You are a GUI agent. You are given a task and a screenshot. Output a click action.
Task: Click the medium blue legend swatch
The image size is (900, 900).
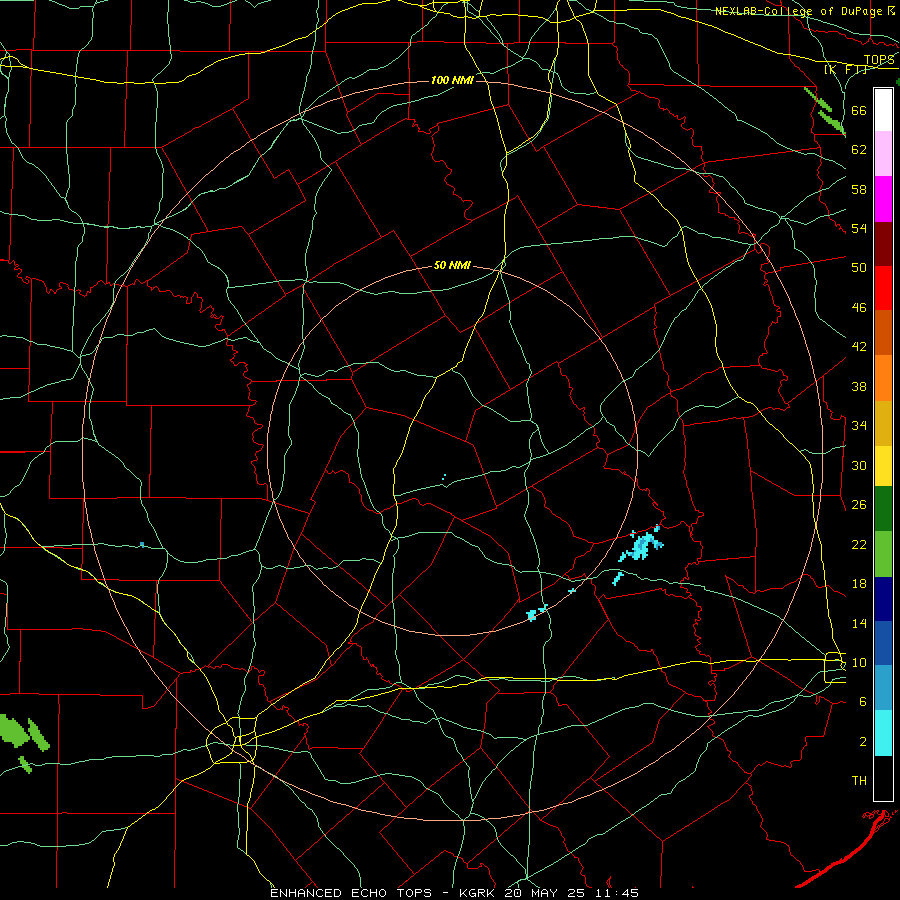883,643
